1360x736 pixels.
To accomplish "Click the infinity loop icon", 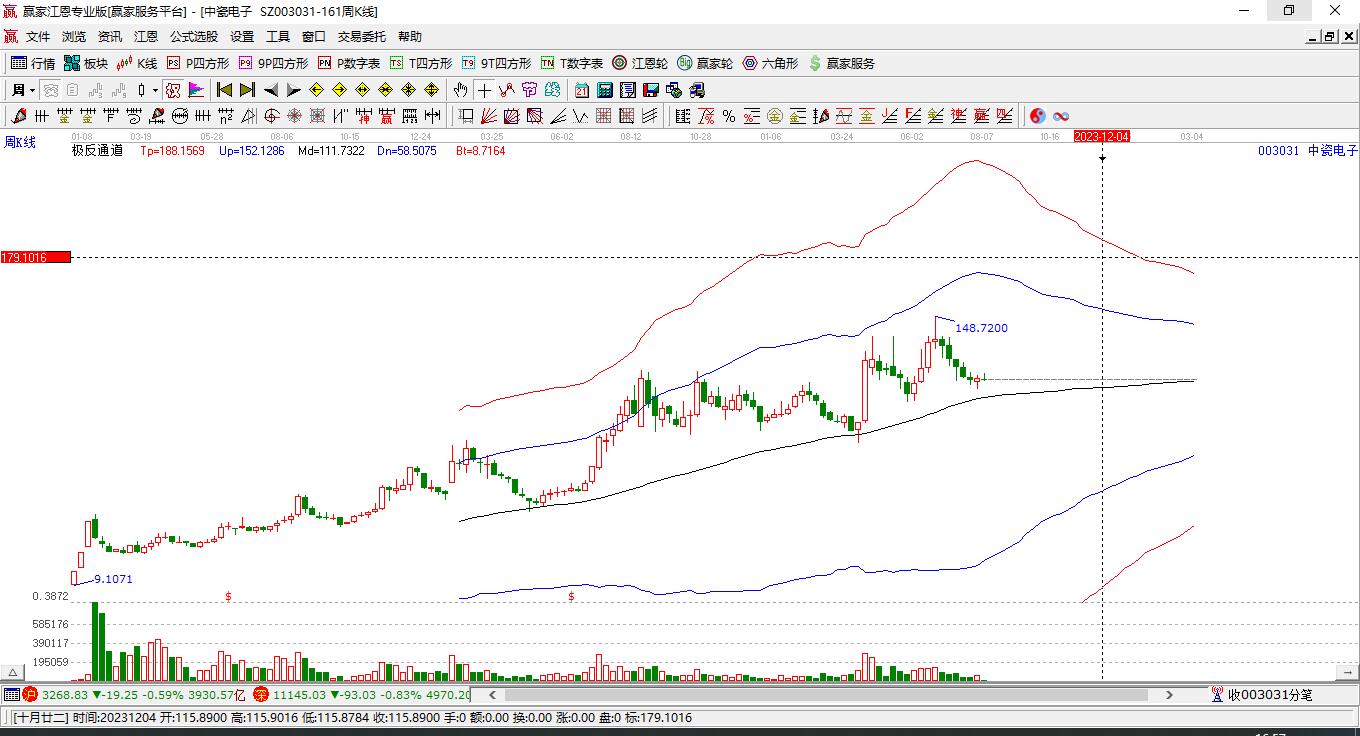I will (x=1061, y=116).
